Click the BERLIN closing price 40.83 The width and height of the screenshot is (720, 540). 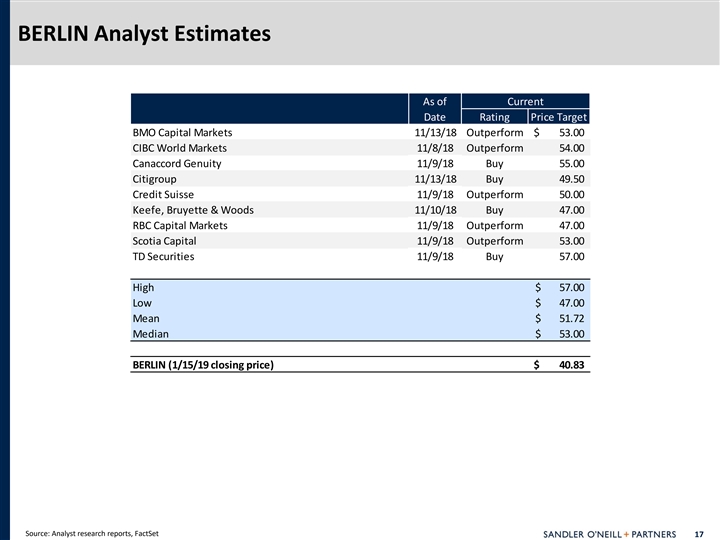(571, 364)
